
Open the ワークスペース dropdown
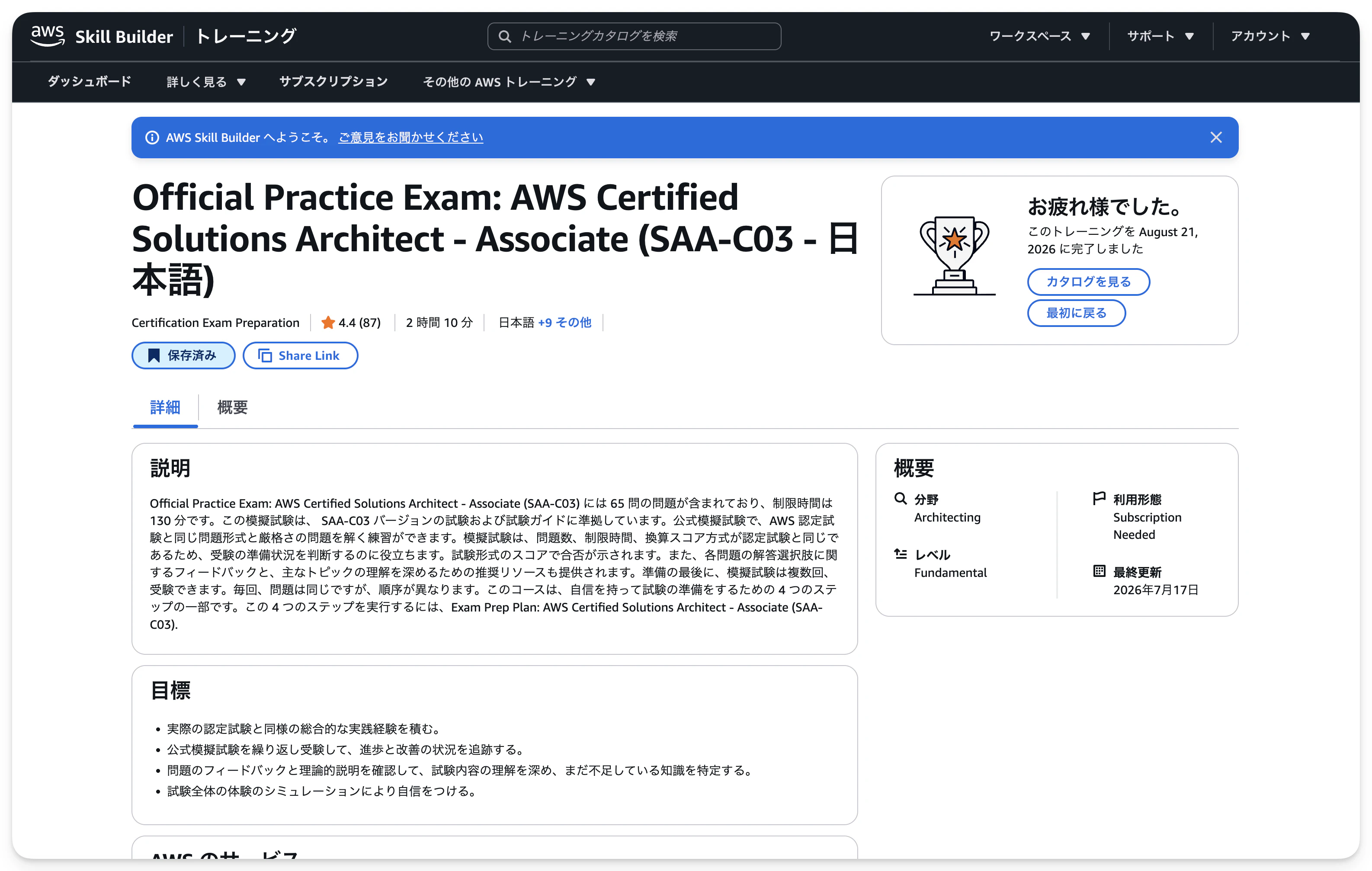[x=1040, y=36]
